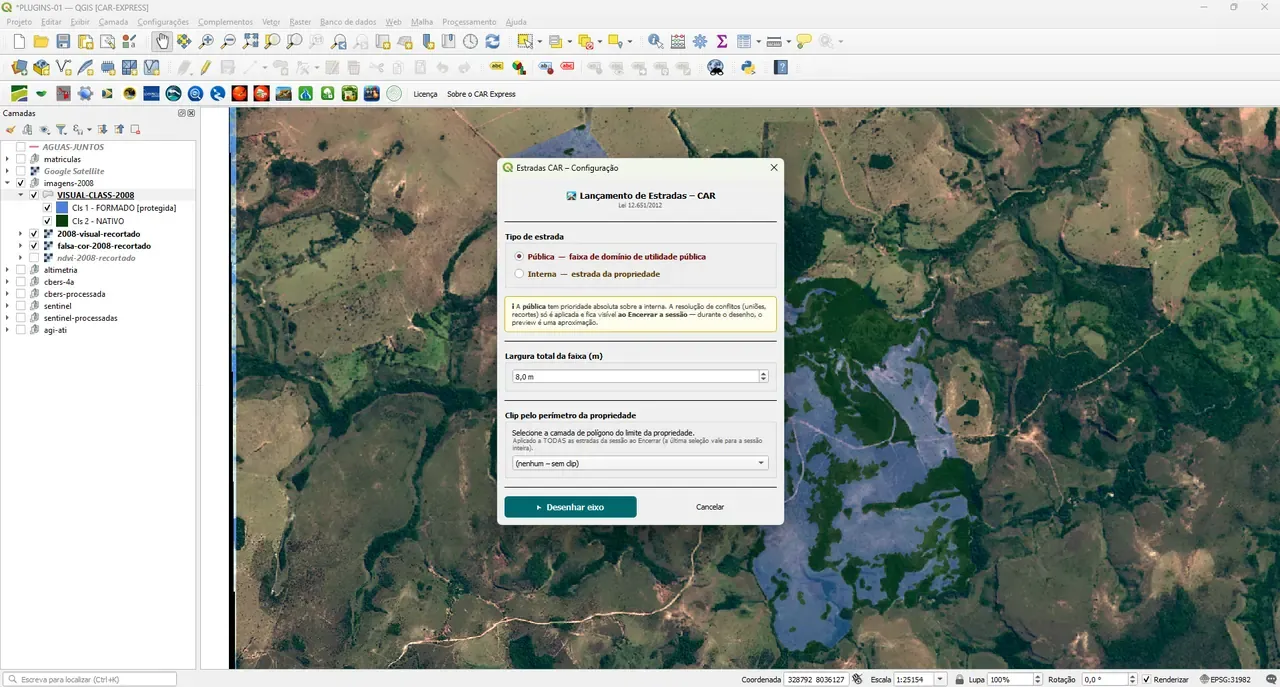1280x687 pixels.
Task: Click the Cancelar button
Action: click(710, 507)
